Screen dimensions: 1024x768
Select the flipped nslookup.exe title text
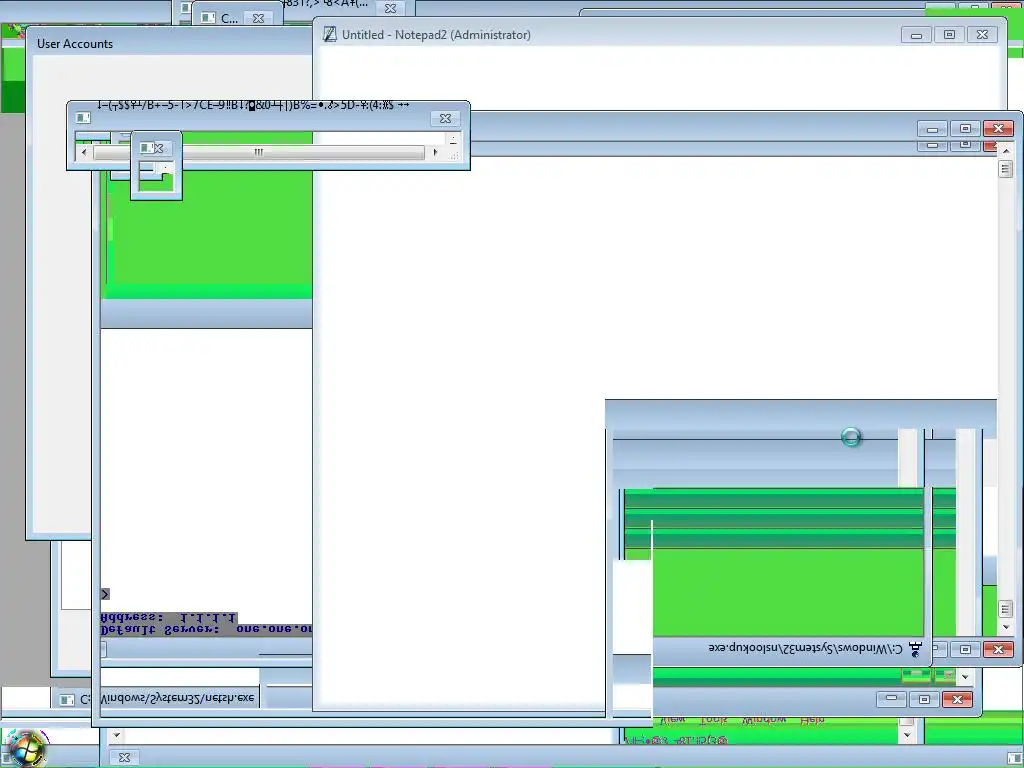point(805,648)
